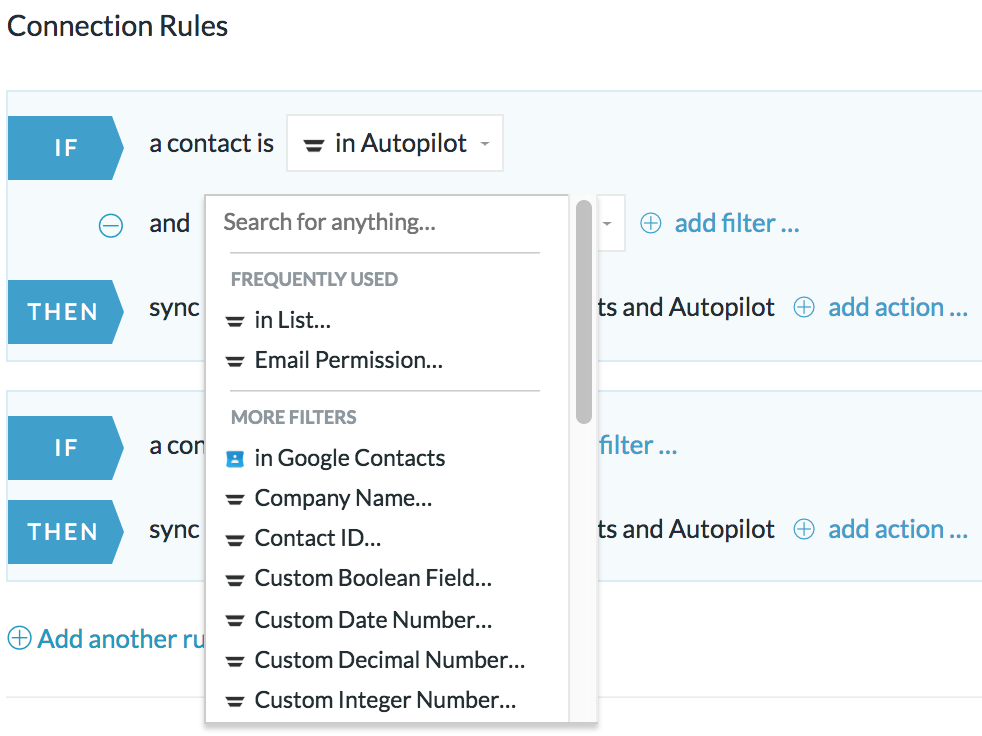The height and width of the screenshot is (736, 982).
Task: Click the second rule's IF label
Action: coord(66,448)
